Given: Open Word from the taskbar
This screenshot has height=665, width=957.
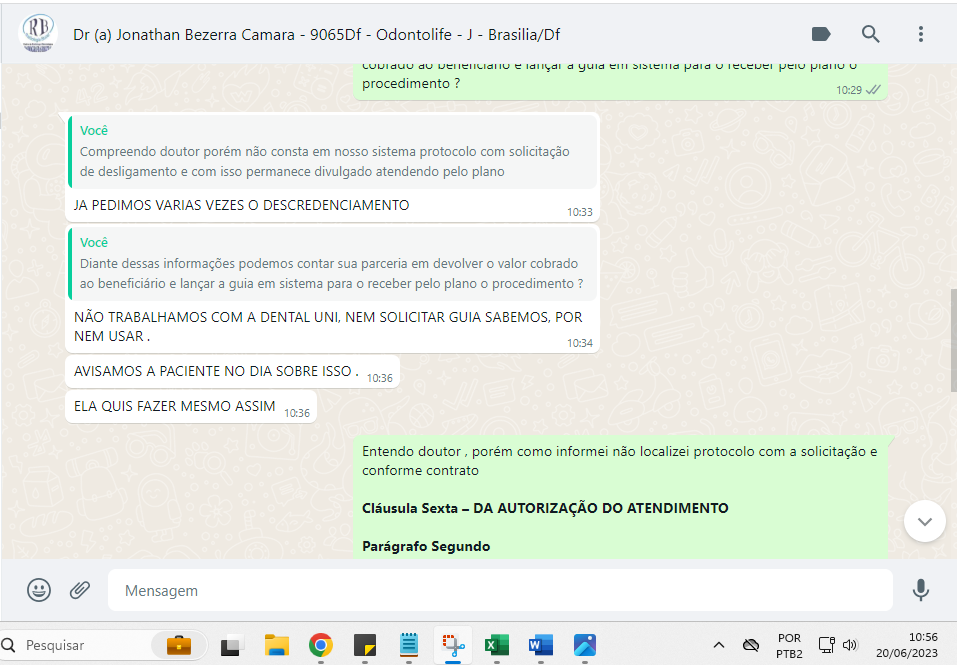Looking at the screenshot, I should pos(541,645).
